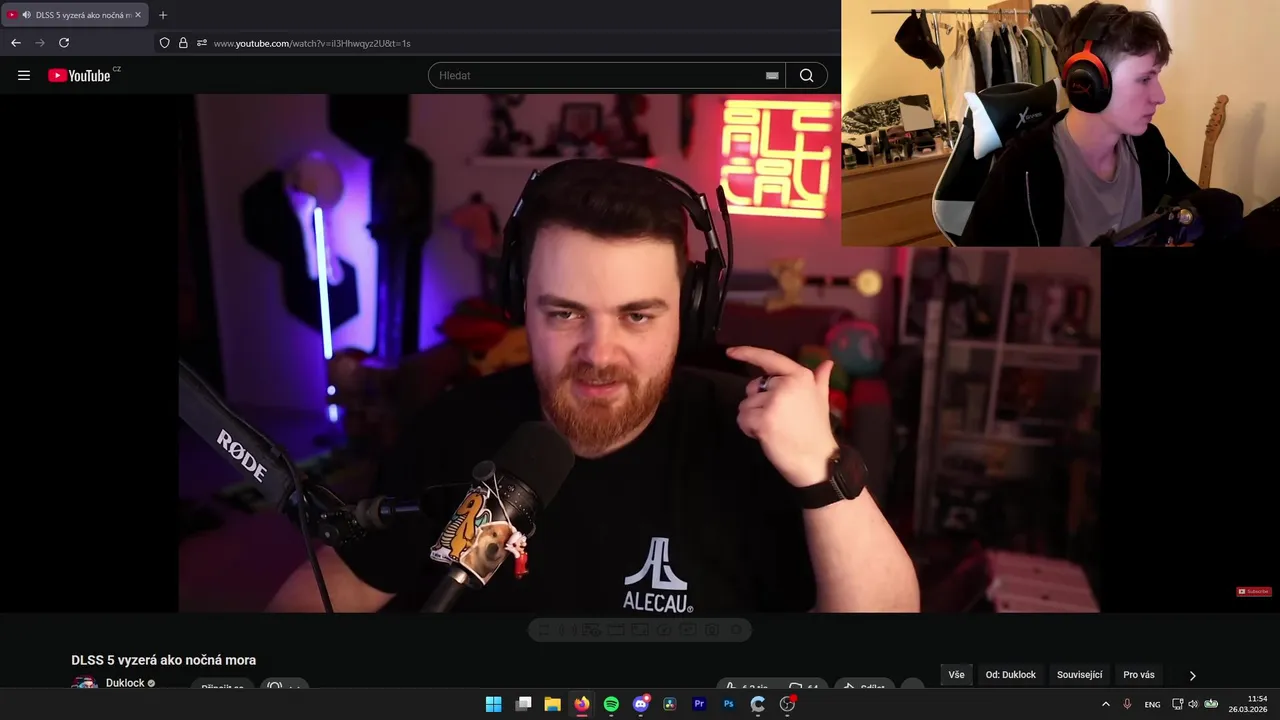Switch the ENG input language indicator
The height and width of the screenshot is (720, 1280).
pyautogui.click(x=1153, y=704)
